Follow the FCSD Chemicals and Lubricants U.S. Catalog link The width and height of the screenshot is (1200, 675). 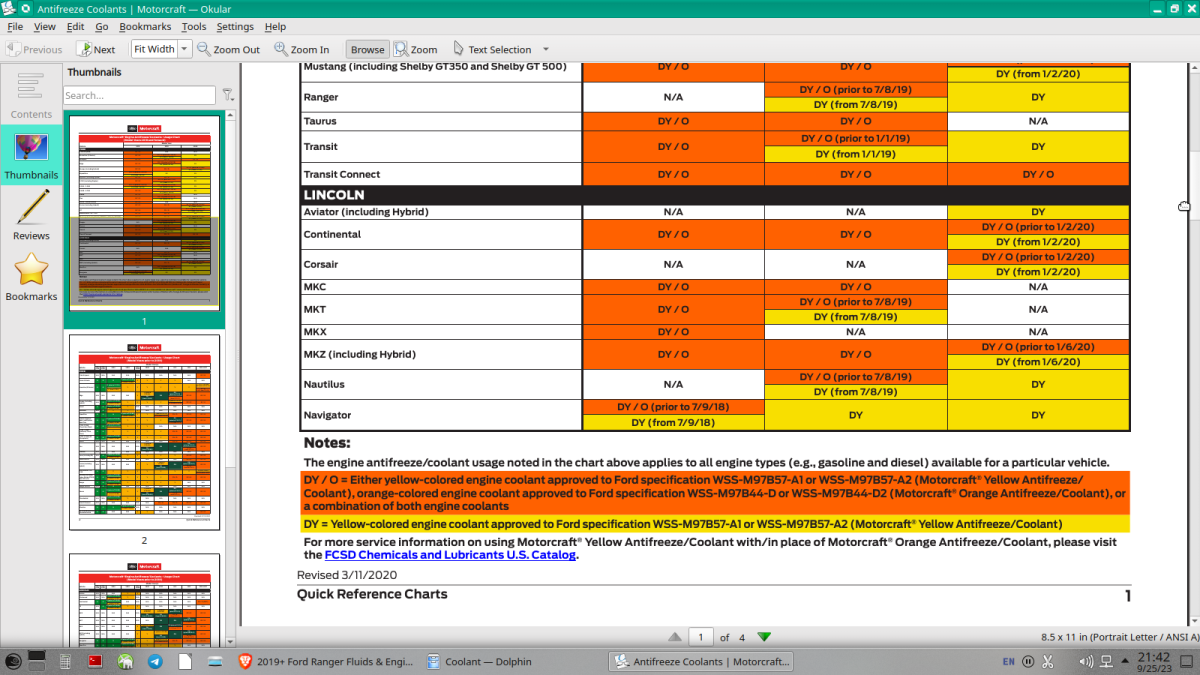point(450,554)
